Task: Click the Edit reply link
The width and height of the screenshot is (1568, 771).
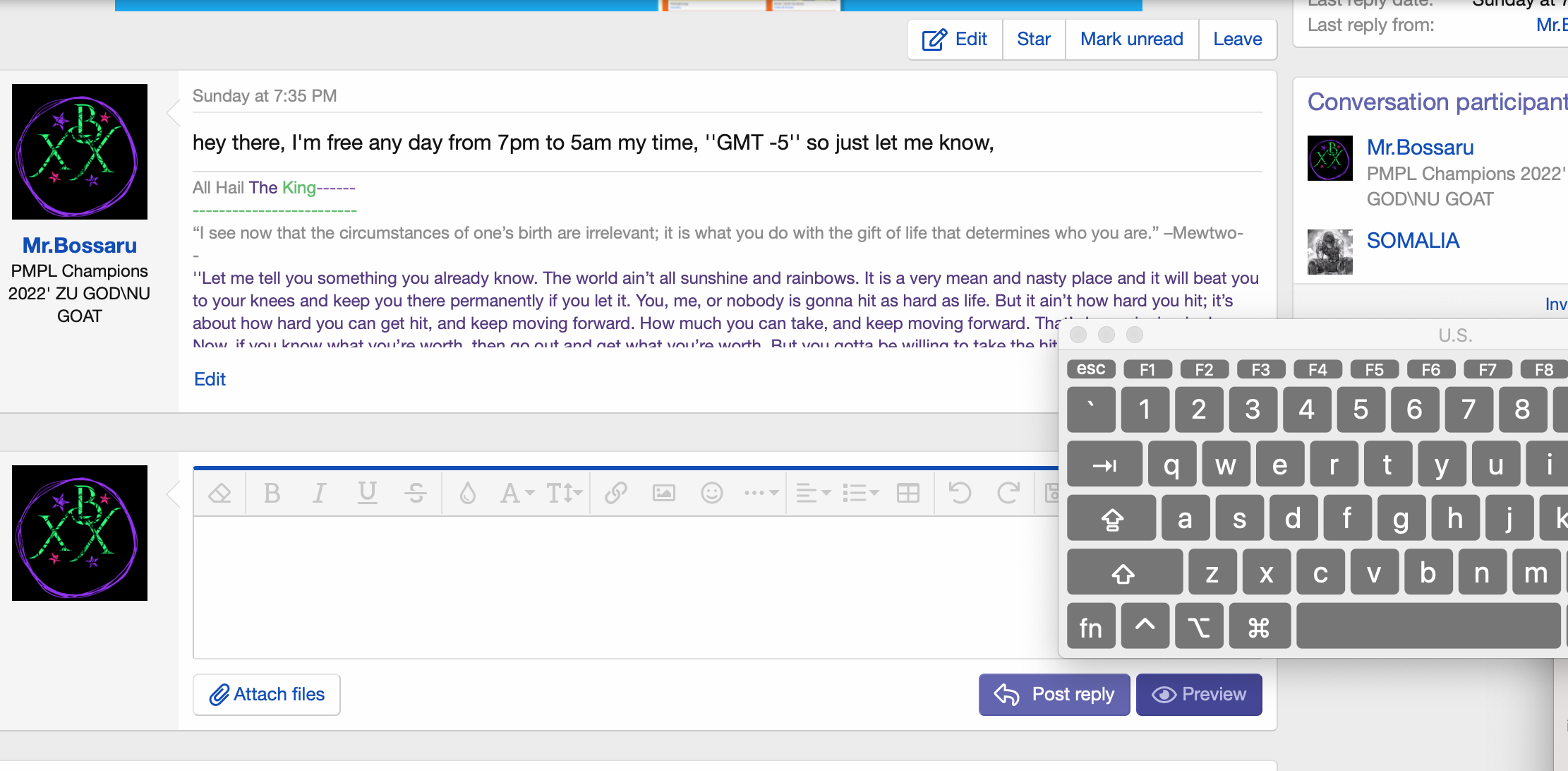Action: (x=210, y=378)
